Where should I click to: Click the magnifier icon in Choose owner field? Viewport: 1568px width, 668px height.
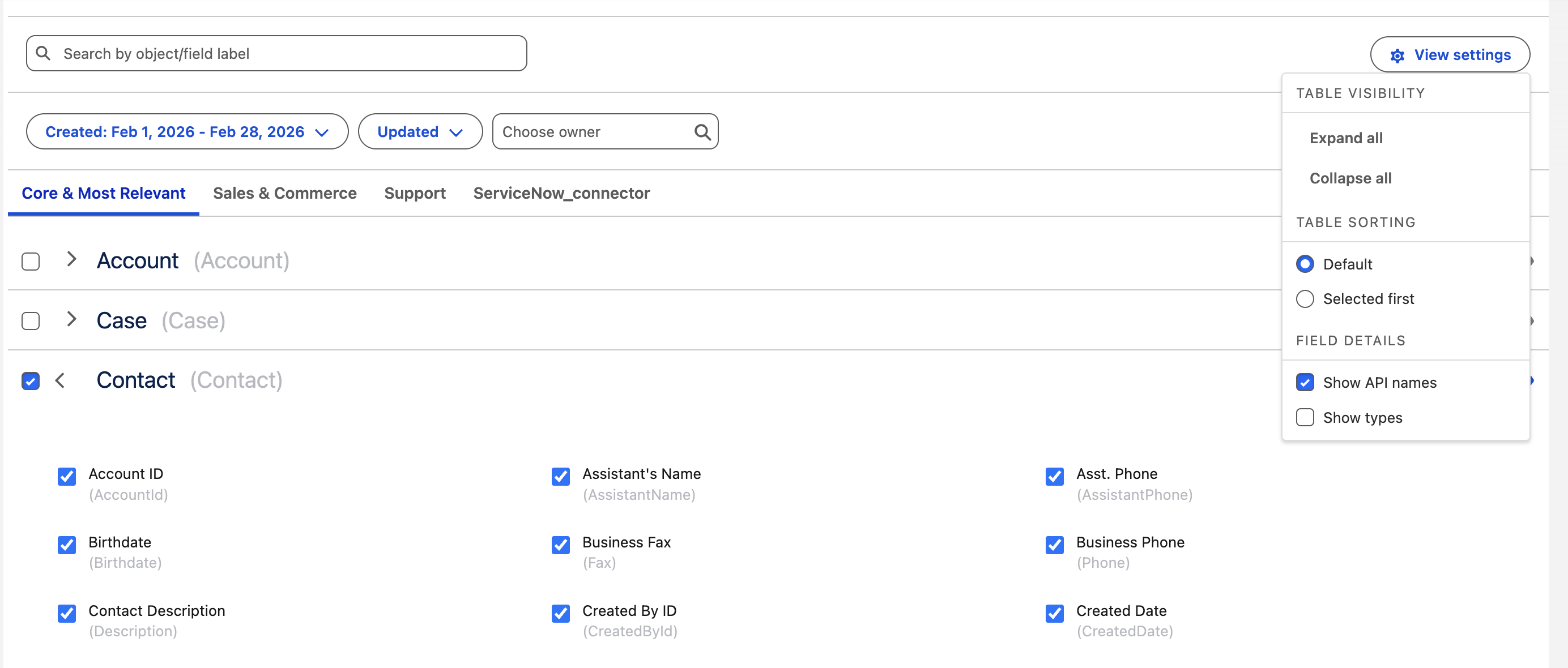pyautogui.click(x=702, y=132)
